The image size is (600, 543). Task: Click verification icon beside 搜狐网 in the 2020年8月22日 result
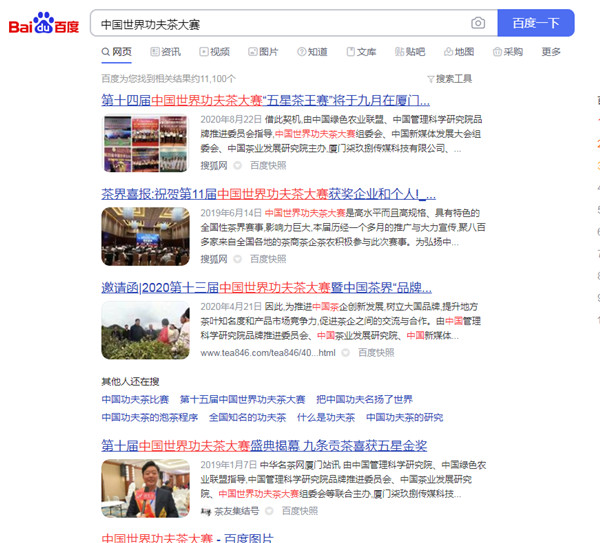pyautogui.click(x=238, y=165)
